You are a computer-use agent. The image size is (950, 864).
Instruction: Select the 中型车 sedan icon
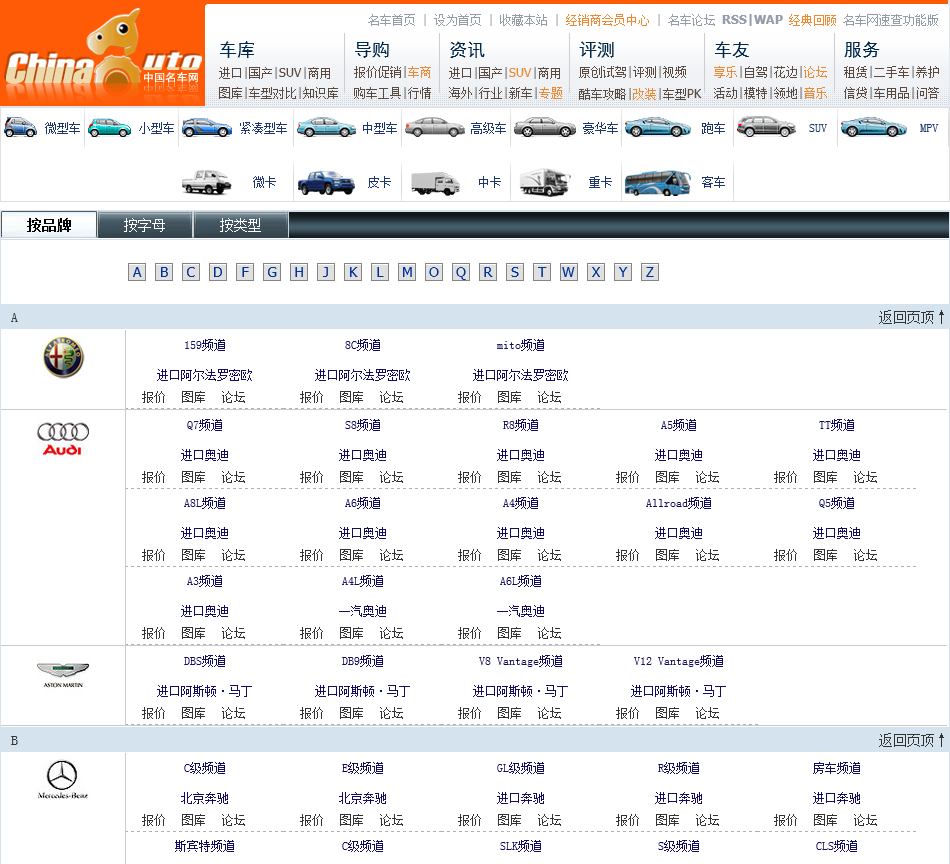[x=326, y=127]
